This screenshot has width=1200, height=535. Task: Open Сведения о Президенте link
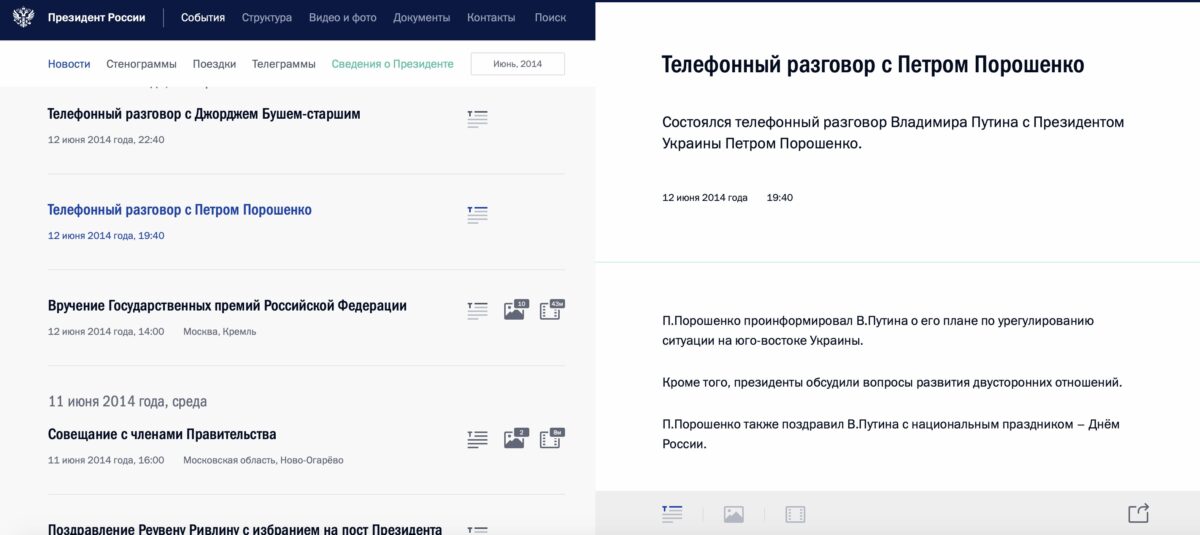coord(393,64)
